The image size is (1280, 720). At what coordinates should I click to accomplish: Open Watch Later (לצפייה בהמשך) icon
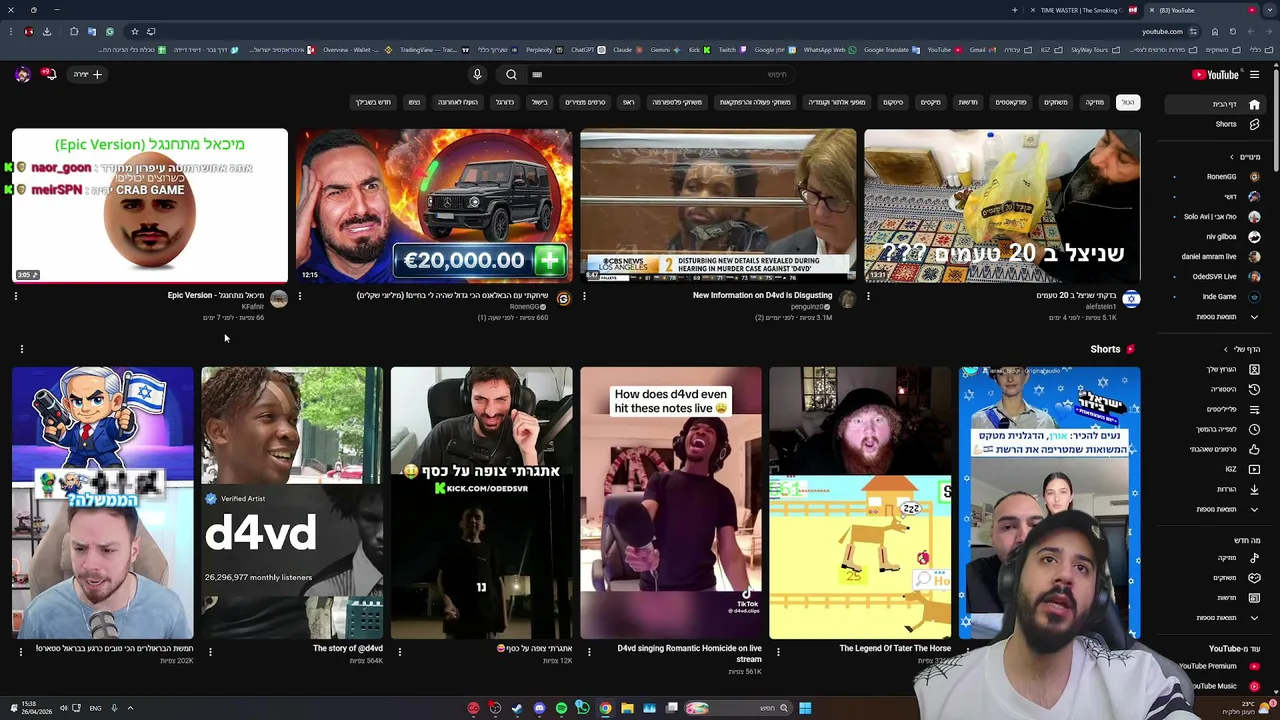pyautogui.click(x=1254, y=430)
